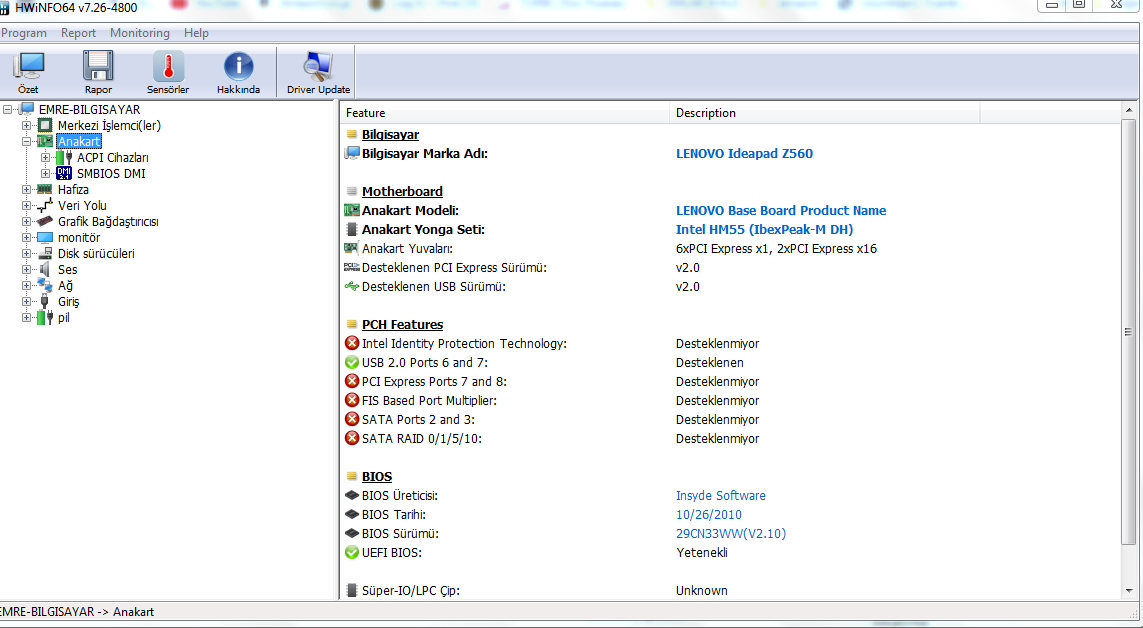This screenshot has height=628, width=1143.
Task: Open Intel HM55 (IbexPeak-M DH) link
Action: tap(764, 229)
